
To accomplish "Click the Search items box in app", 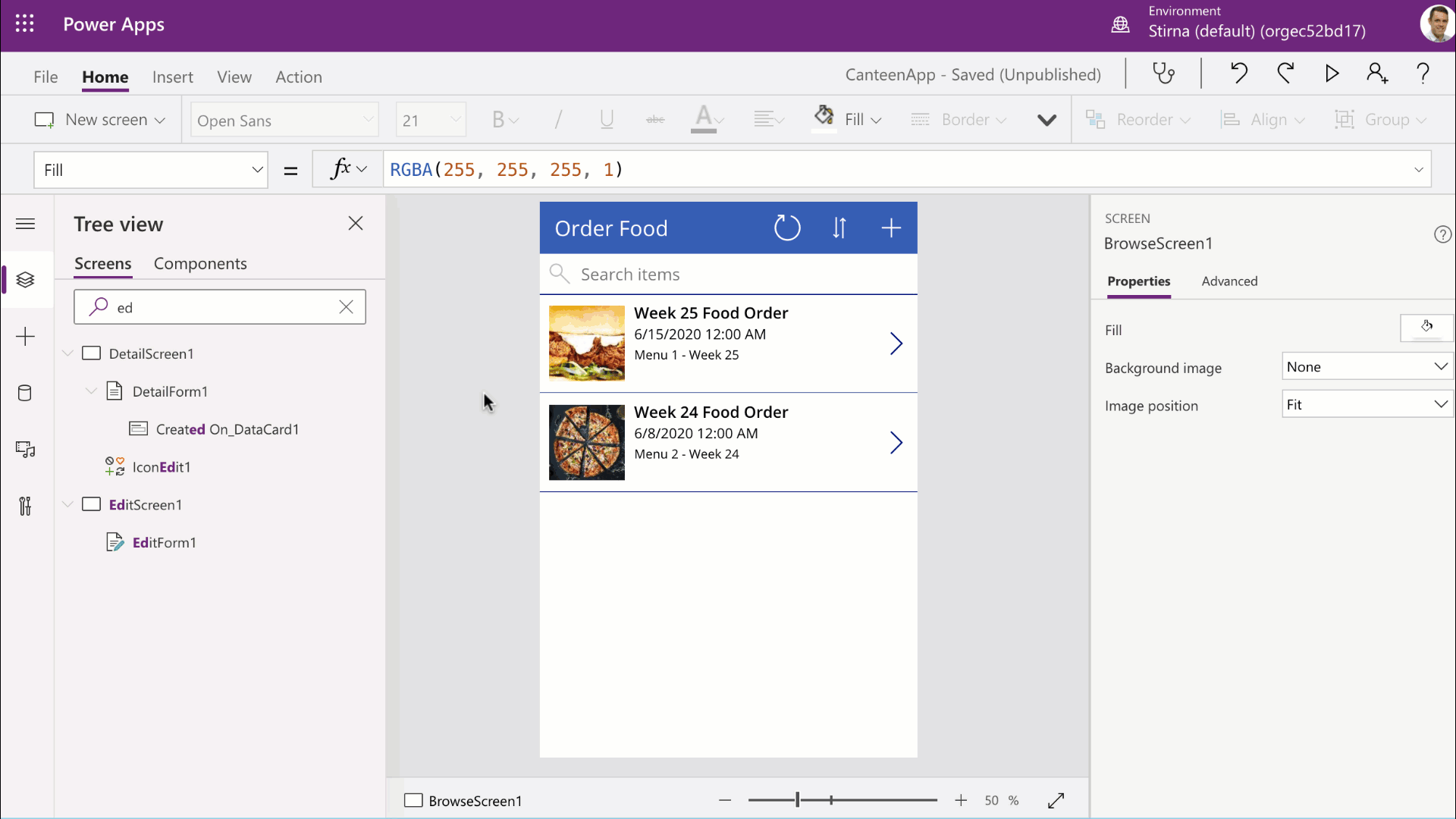I will 728,275.
